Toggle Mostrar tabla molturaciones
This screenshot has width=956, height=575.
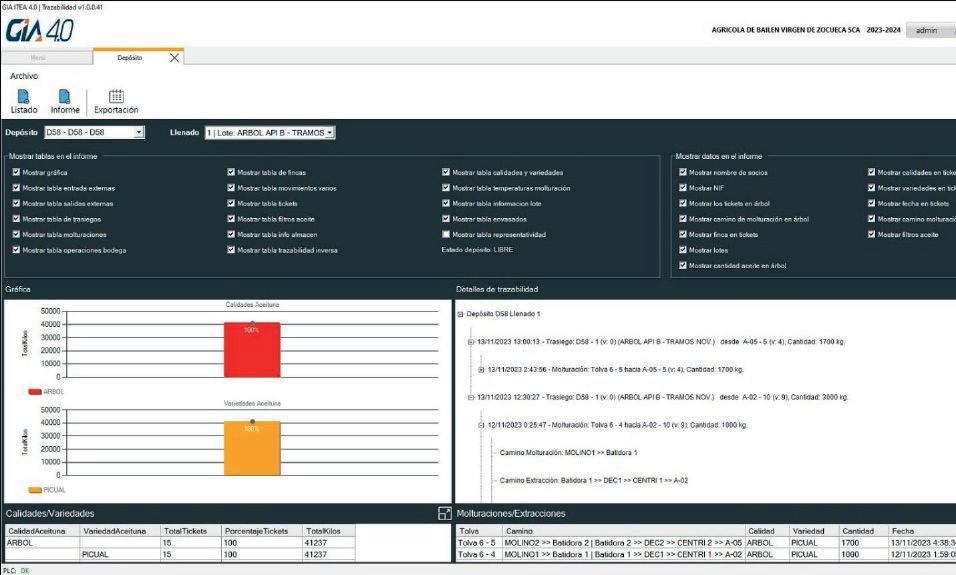click(16, 234)
